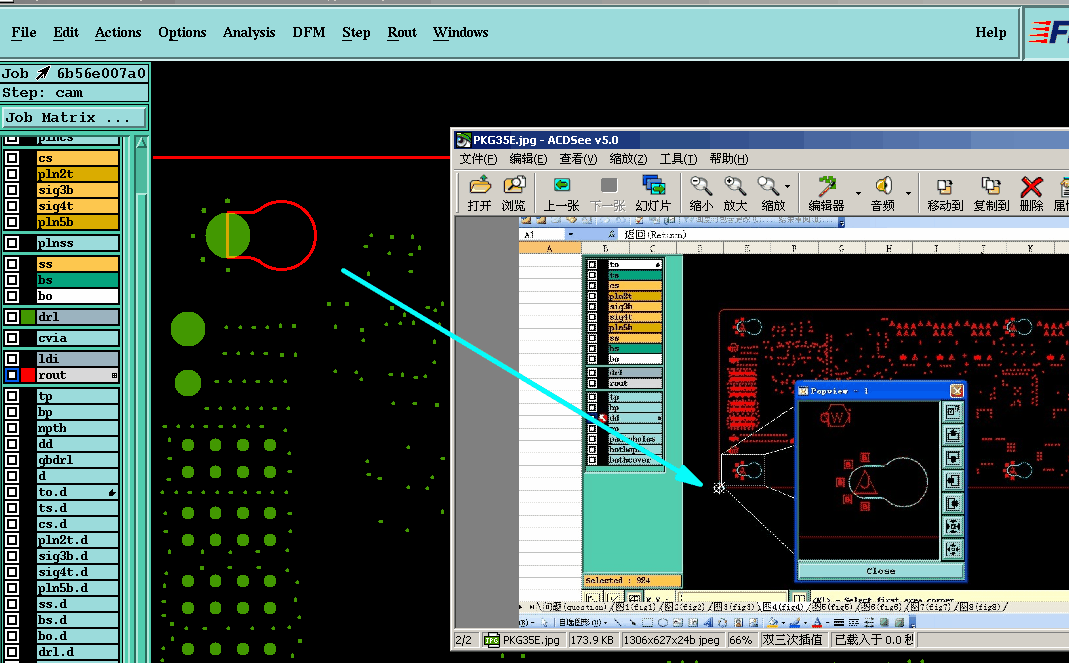Click the marker icon on the to.d layer row

click(112, 492)
